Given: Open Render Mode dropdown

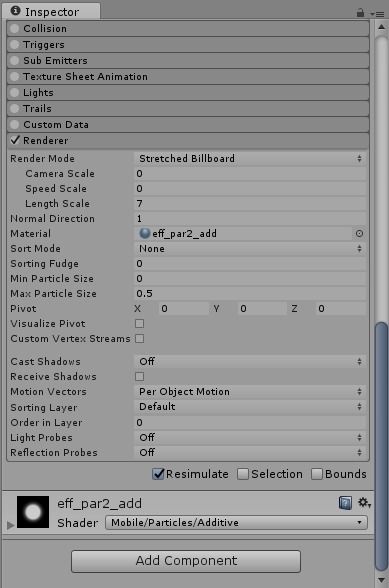Looking at the screenshot, I should 250,159.
